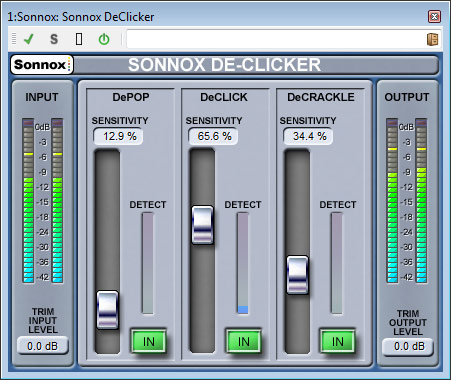Click the INPUT panel label
This screenshot has height=380, width=451.
tap(42, 97)
